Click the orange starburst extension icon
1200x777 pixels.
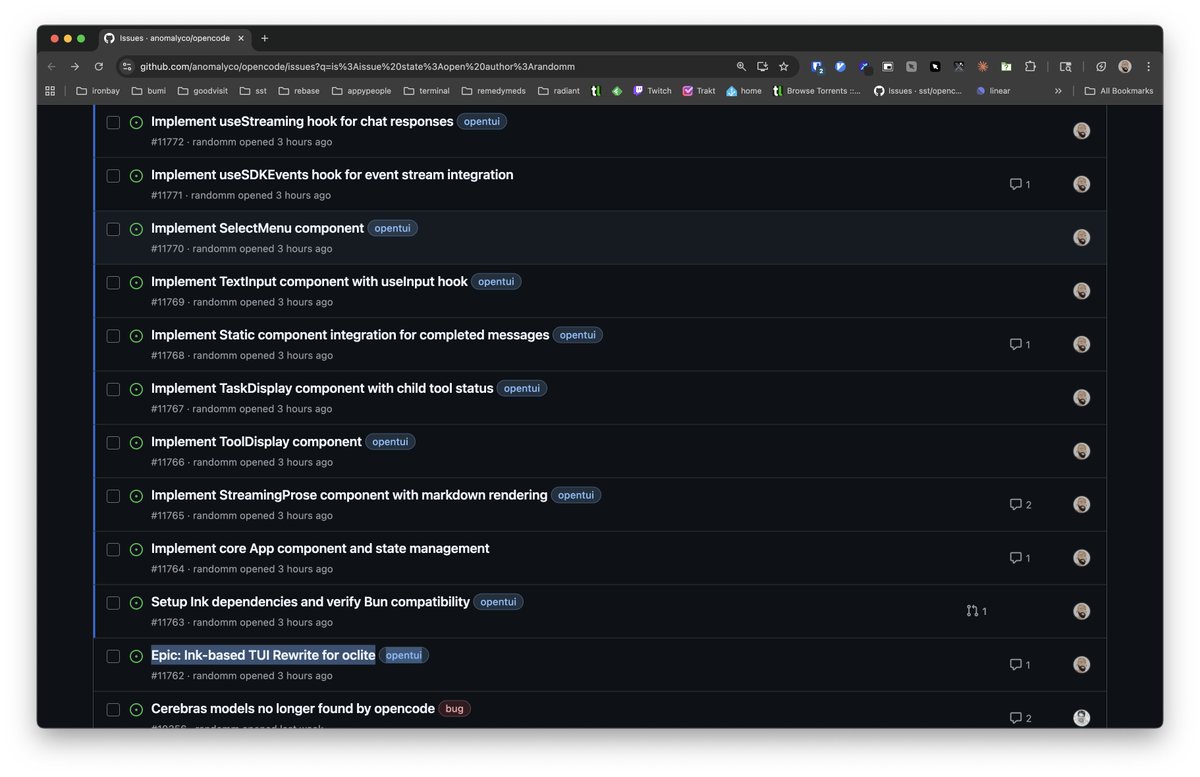coord(982,66)
